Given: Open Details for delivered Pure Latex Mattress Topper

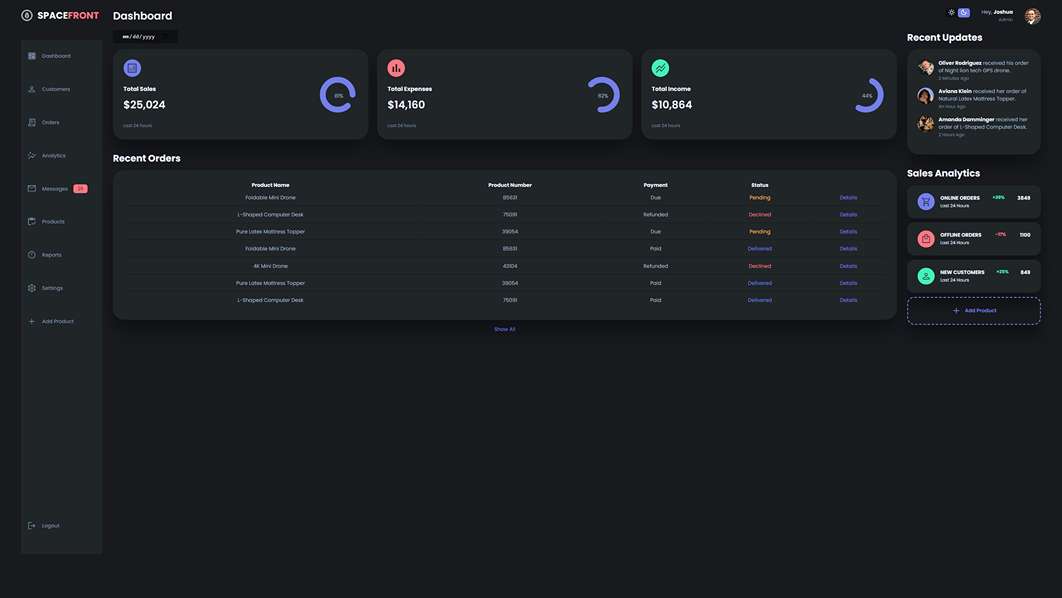Looking at the screenshot, I should tap(849, 283).
